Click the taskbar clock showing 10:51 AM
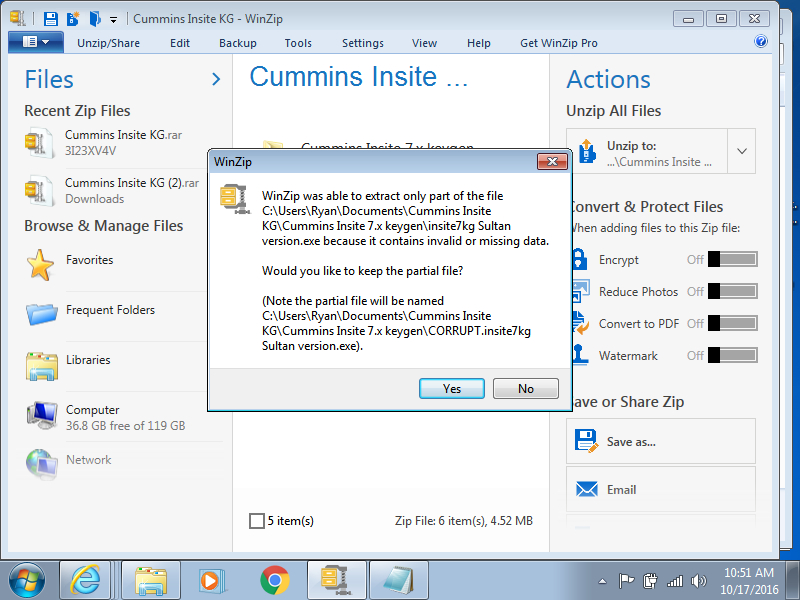 pos(749,581)
